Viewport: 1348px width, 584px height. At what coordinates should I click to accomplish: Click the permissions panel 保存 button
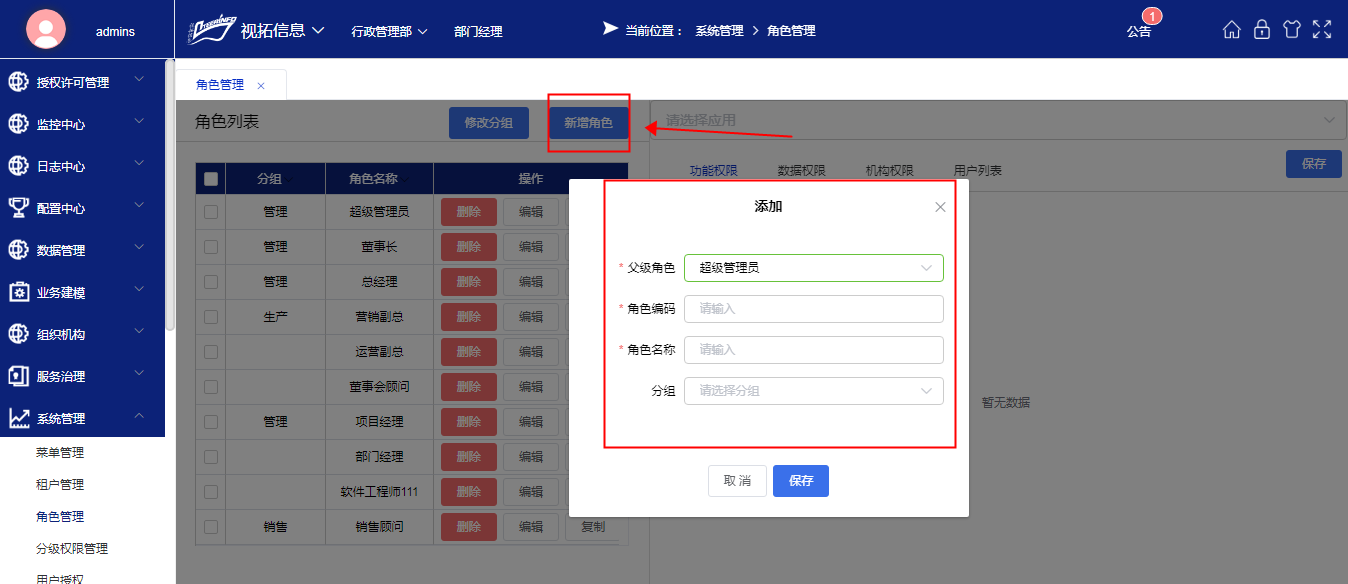point(1314,164)
